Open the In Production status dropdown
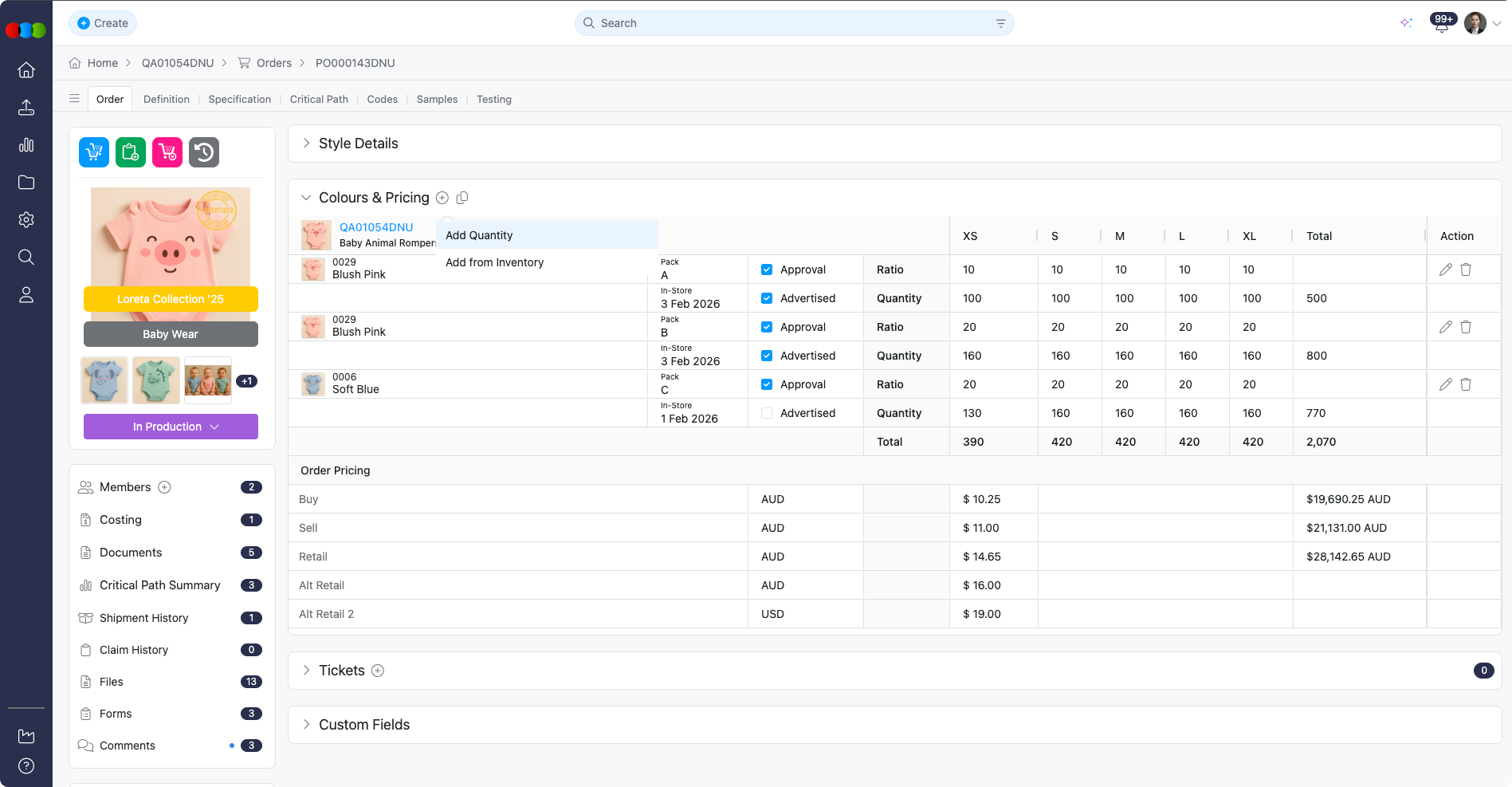Screen dimensions: 1512x787 pos(171,427)
